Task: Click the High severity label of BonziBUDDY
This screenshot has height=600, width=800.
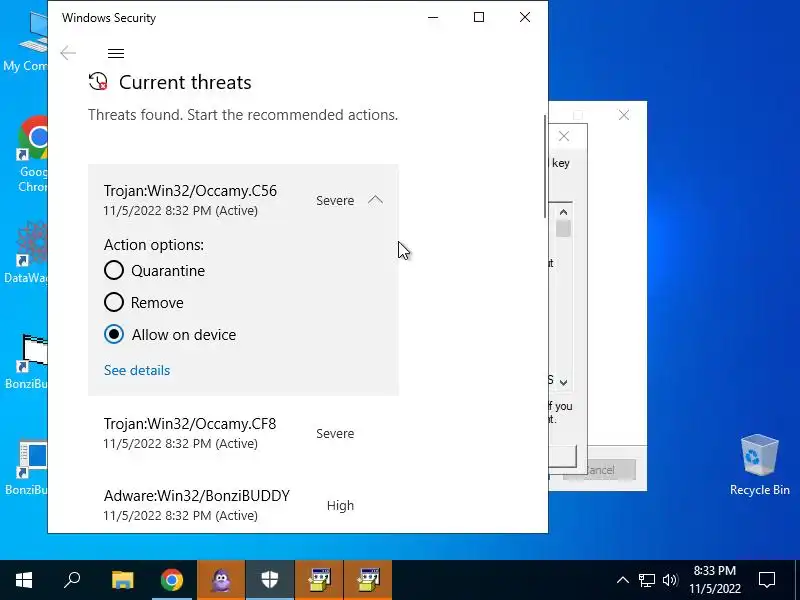Action: (x=340, y=506)
